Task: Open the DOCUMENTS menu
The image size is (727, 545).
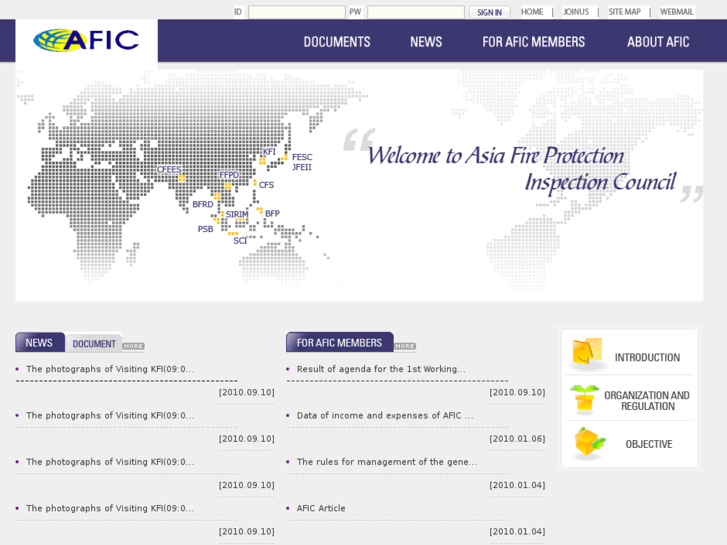Action: (337, 42)
